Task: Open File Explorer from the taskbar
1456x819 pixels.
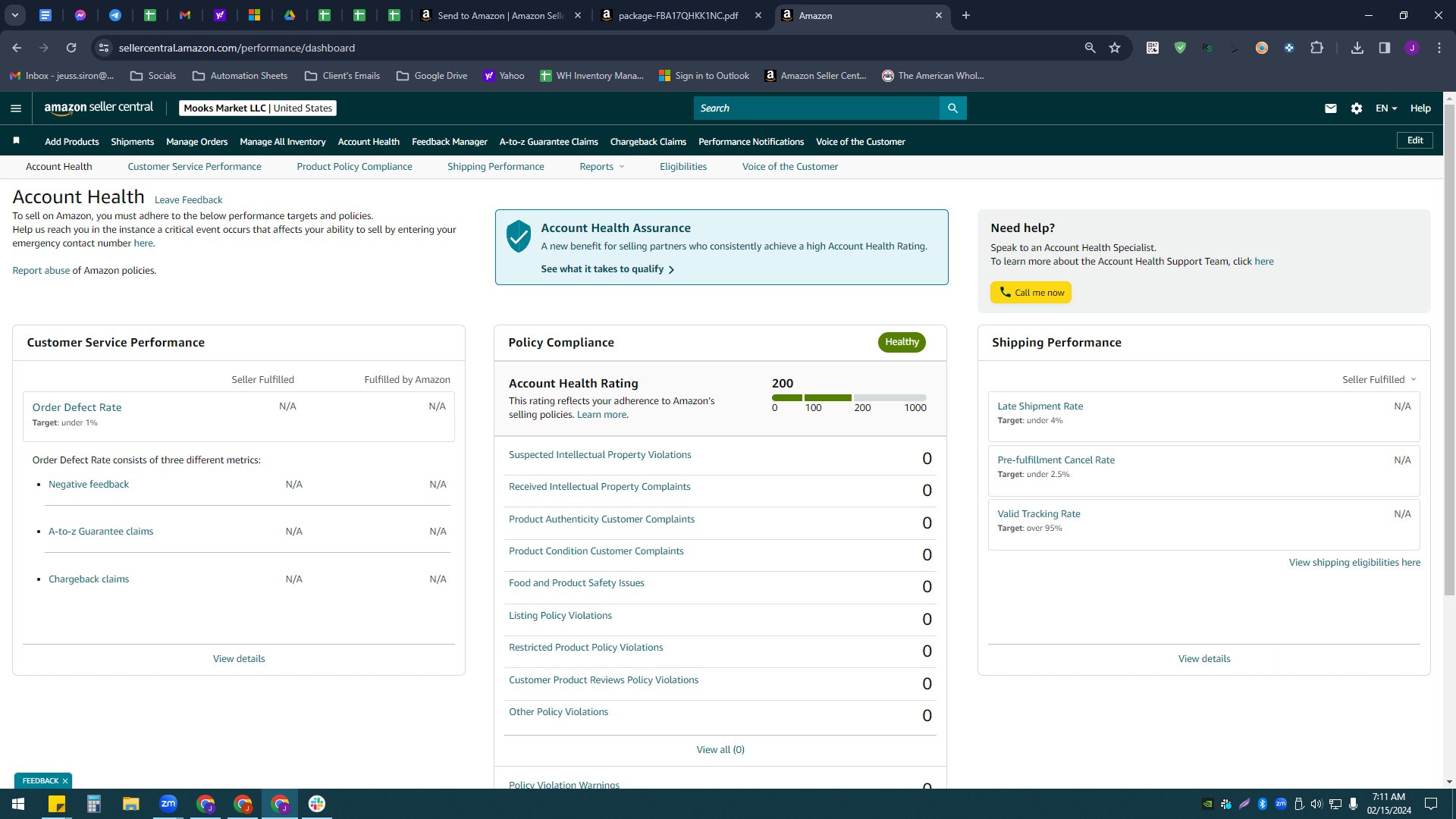Action: click(130, 804)
